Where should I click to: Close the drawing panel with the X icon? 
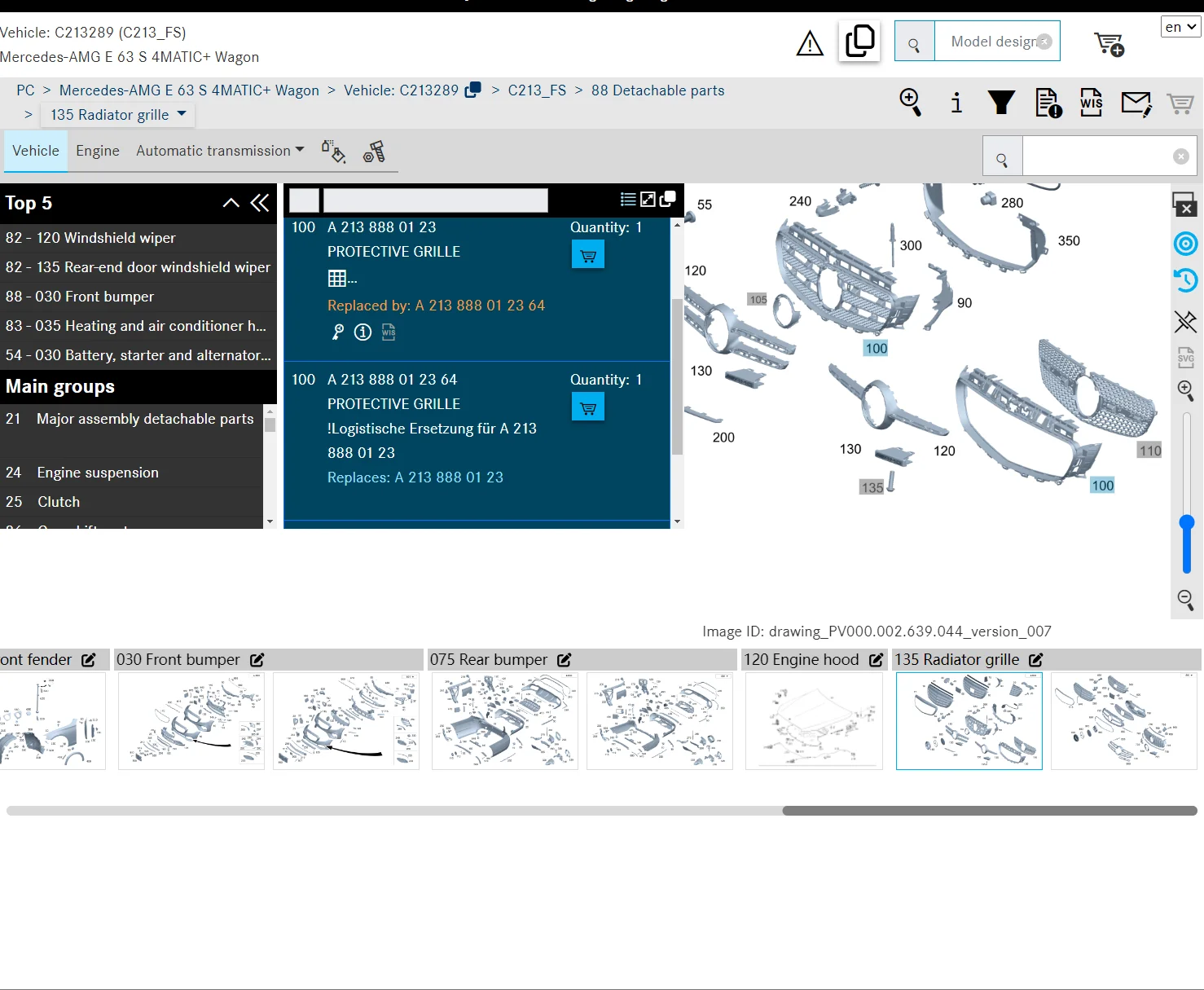pyautogui.click(x=1184, y=204)
